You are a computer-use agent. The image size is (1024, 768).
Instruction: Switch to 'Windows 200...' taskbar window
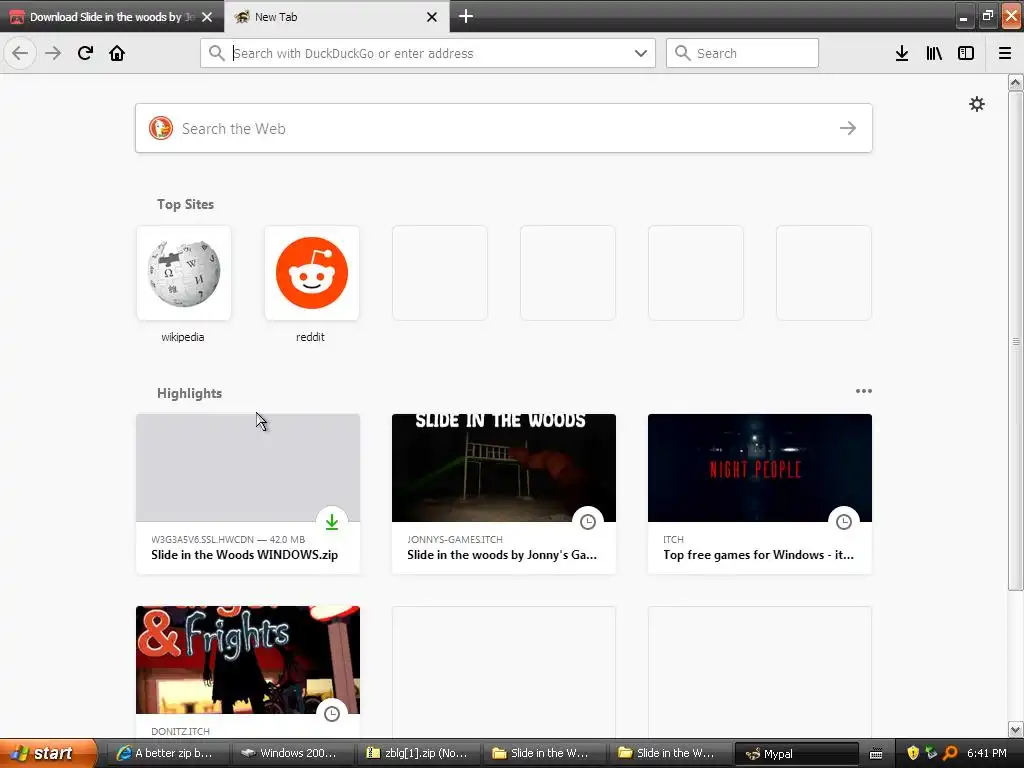tap(292, 753)
